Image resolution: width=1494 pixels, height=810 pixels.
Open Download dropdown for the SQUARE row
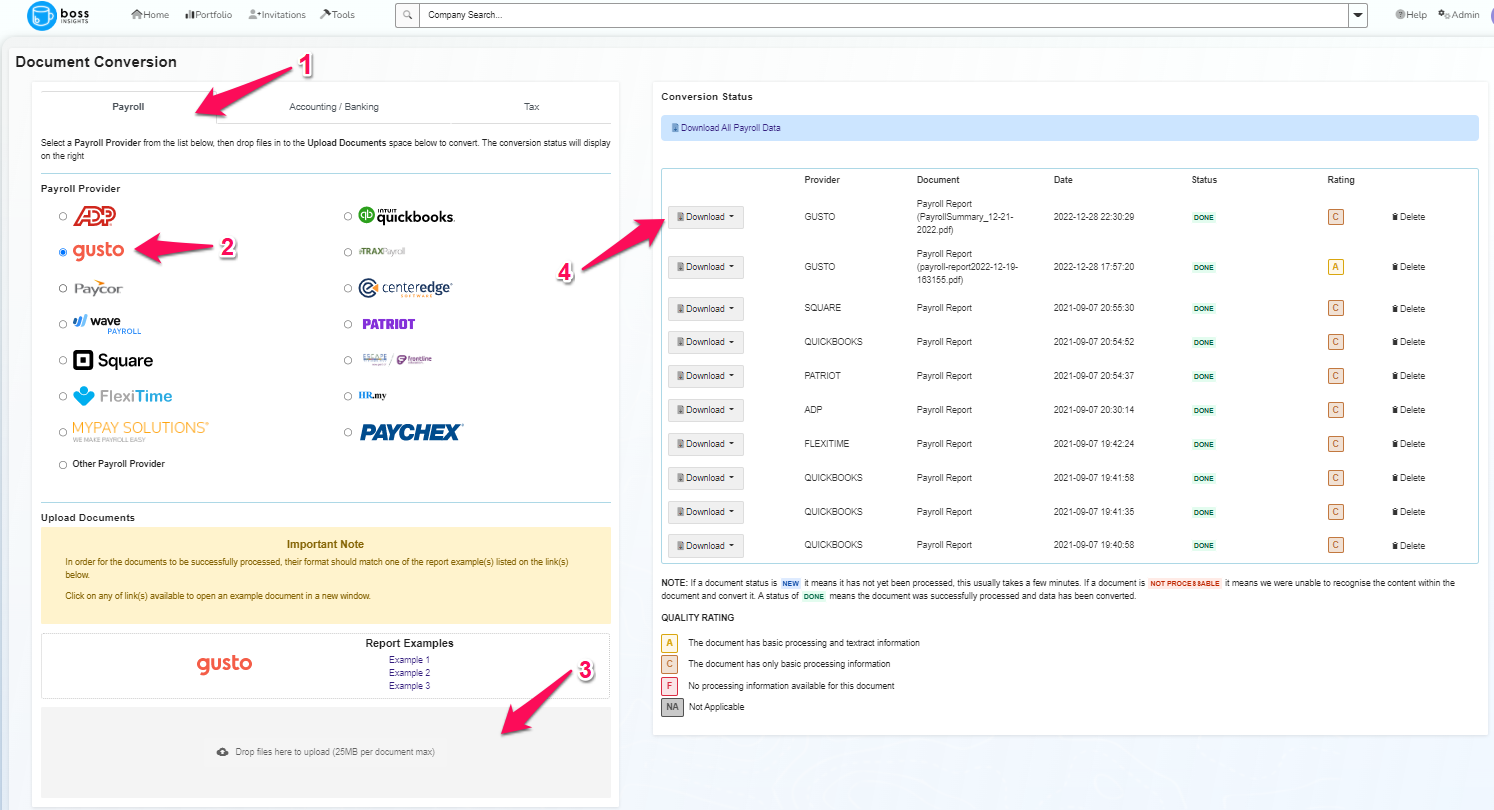[706, 309]
